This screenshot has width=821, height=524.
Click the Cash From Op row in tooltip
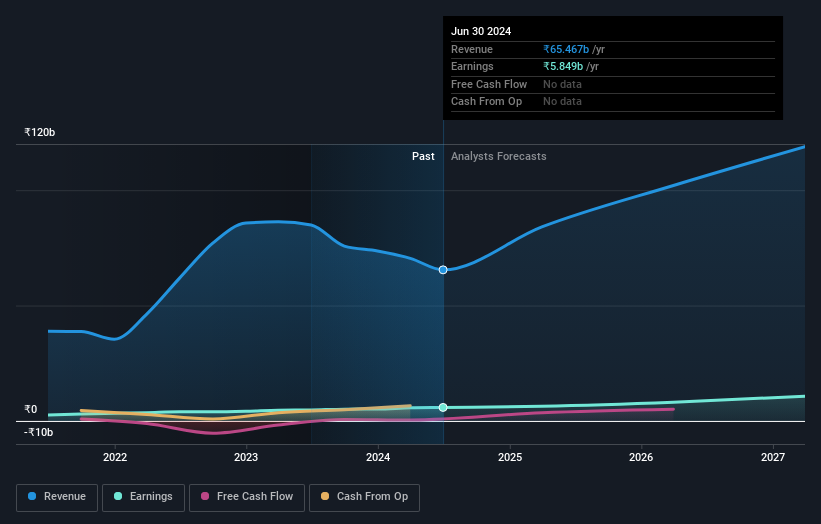613,102
